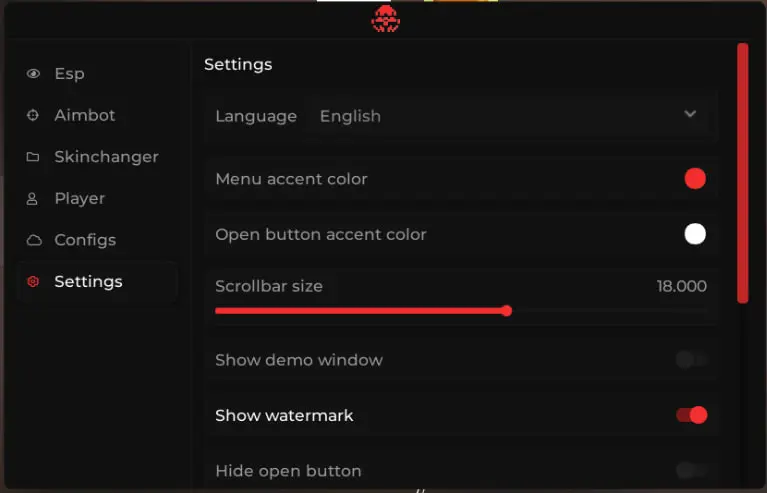Viewport: 767px width, 493px height.
Task: Click the eye icon beside Esp
Action: tap(33, 74)
